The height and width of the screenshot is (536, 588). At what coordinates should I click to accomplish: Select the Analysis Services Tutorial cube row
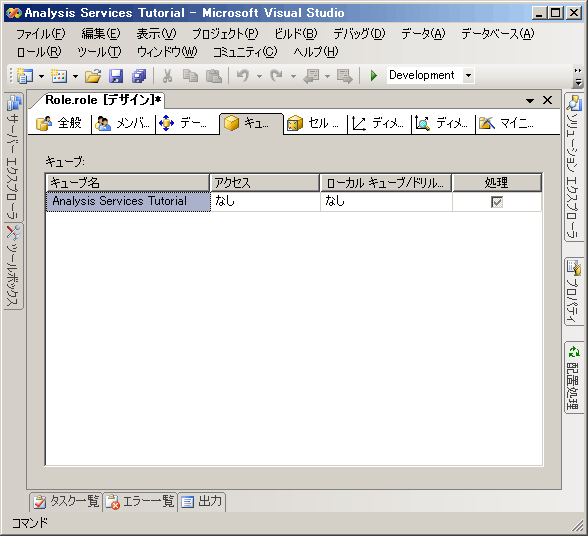coord(128,201)
